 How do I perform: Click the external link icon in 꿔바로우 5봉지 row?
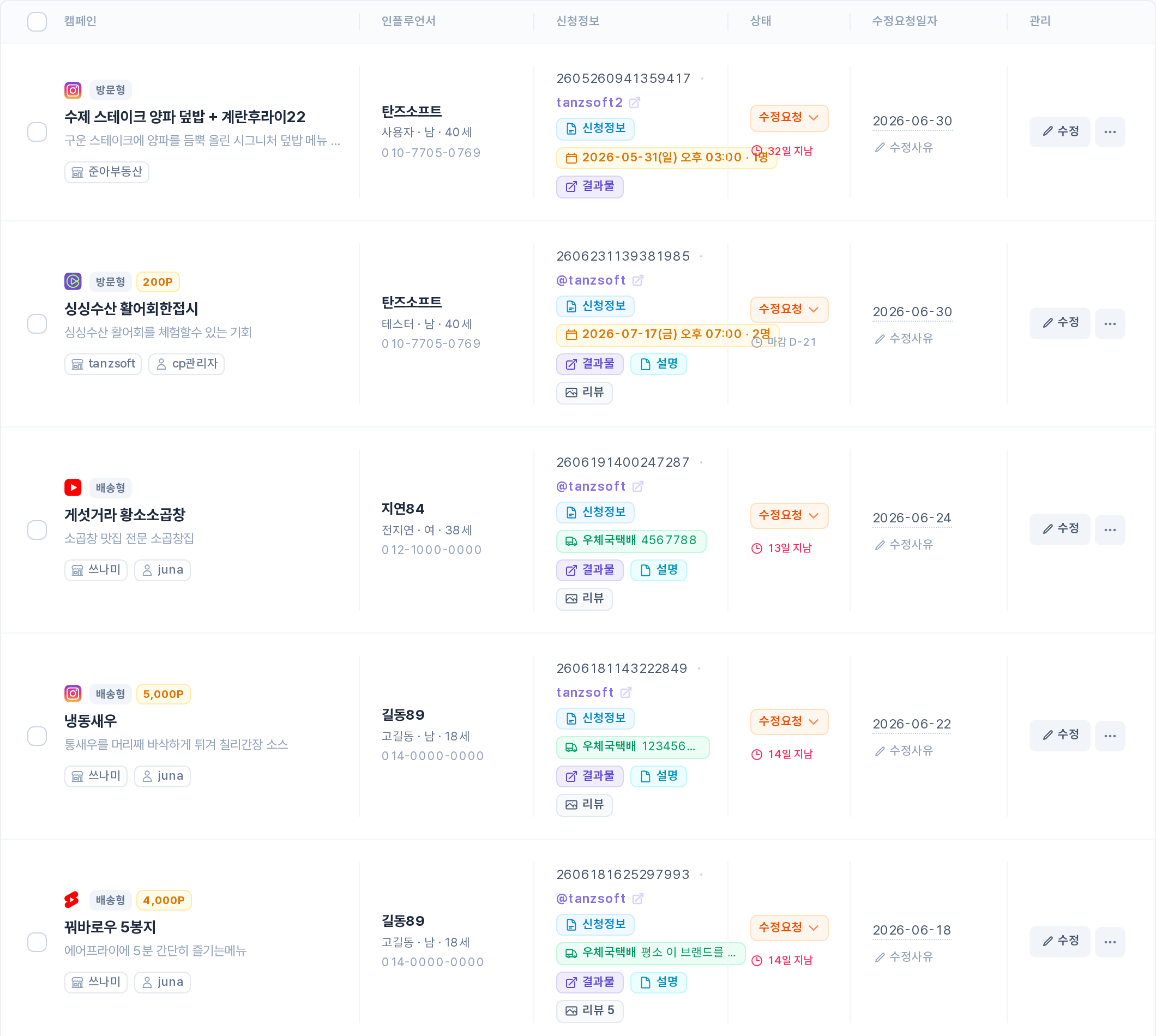[638, 898]
